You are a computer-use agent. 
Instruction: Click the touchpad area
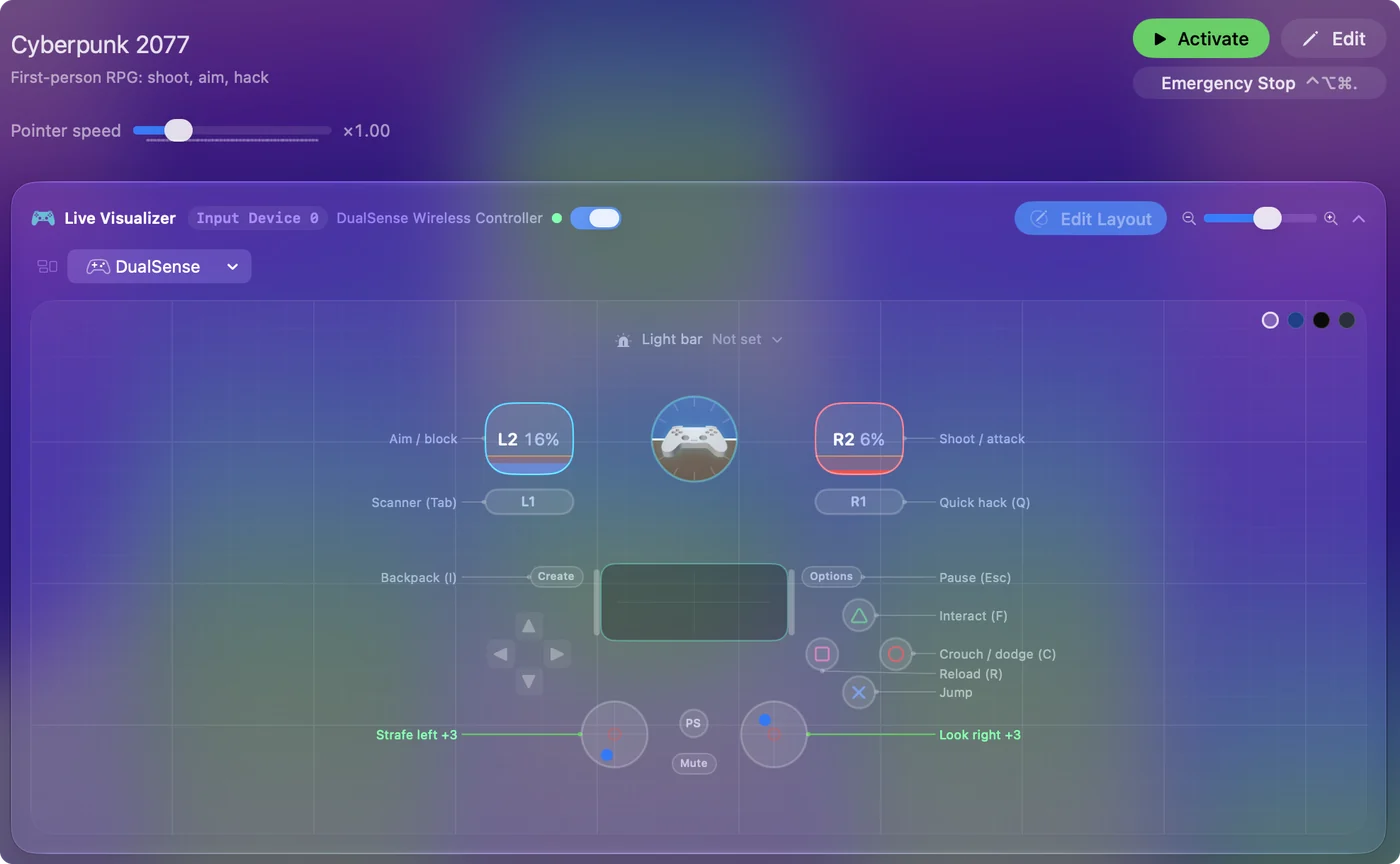click(694, 602)
